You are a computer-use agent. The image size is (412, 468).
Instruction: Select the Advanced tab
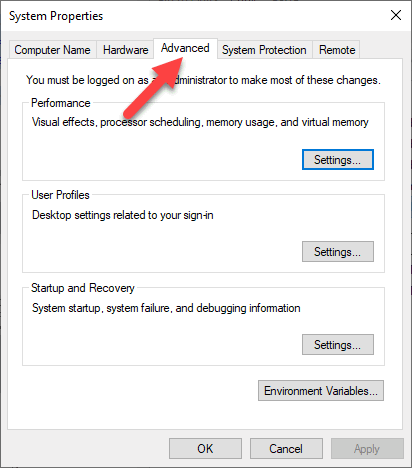click(x=185, y=48)
